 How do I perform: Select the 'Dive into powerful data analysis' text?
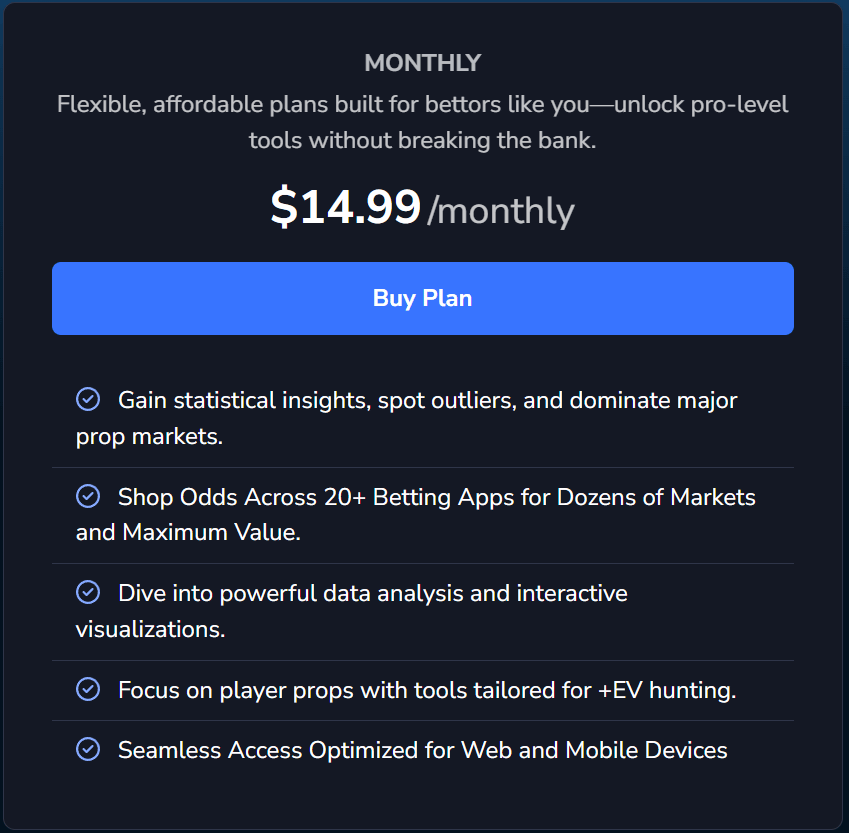pyautogui.click(x=372, y=593)
